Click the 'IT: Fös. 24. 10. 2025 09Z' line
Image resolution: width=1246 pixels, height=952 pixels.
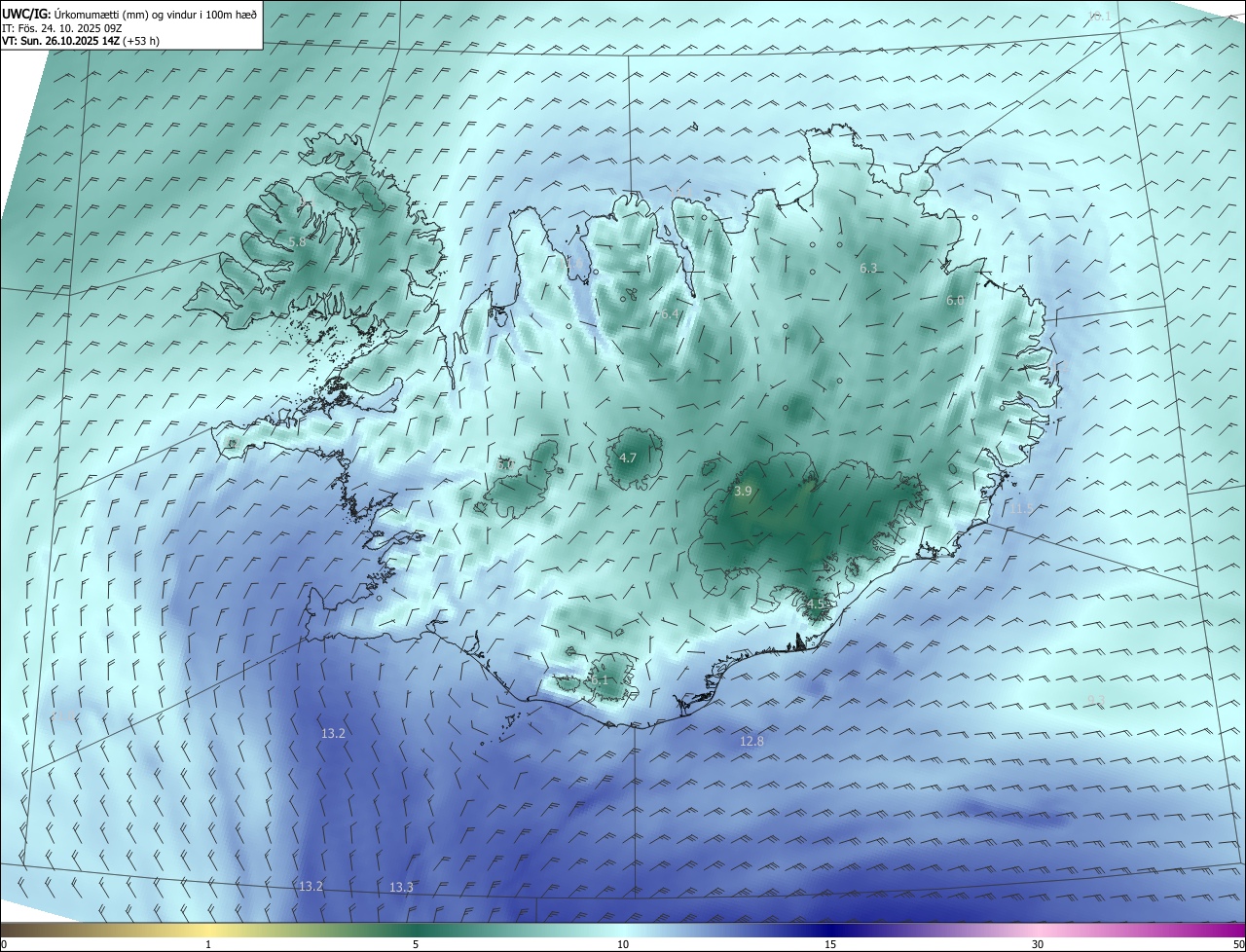(x=60, y=28)
